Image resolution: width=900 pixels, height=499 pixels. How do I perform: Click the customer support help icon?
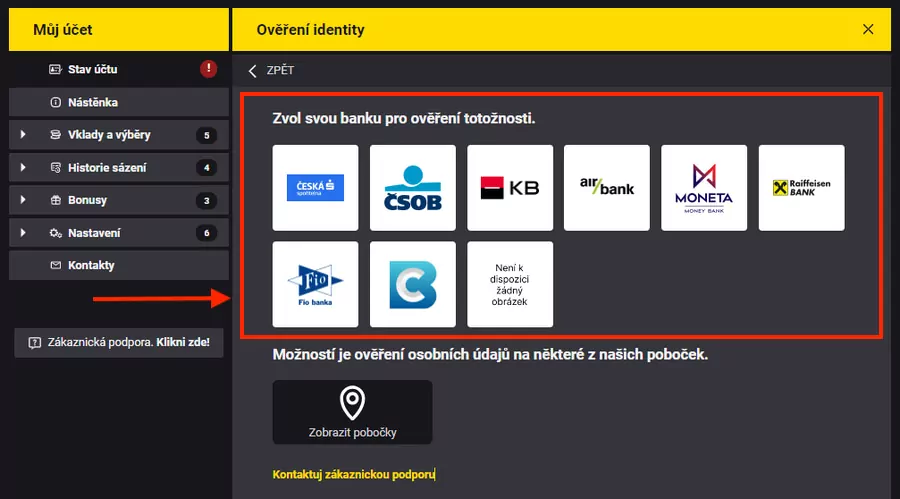[x=35, y=343]
